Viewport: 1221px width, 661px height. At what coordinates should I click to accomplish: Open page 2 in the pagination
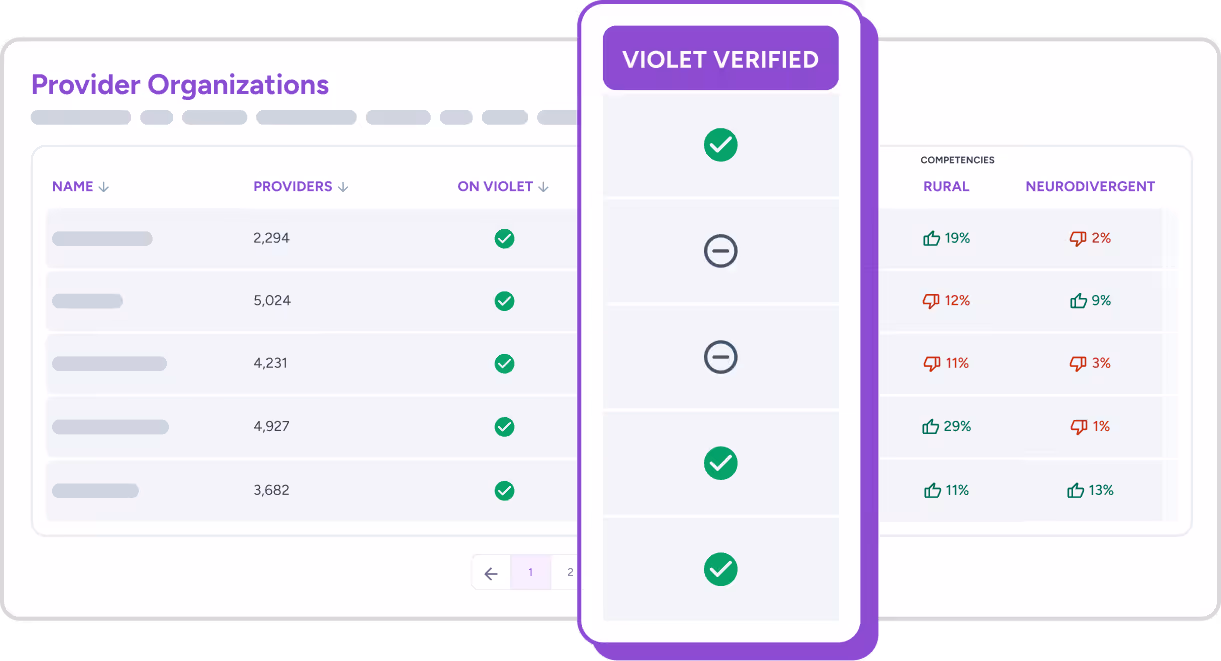pos(570,571)
